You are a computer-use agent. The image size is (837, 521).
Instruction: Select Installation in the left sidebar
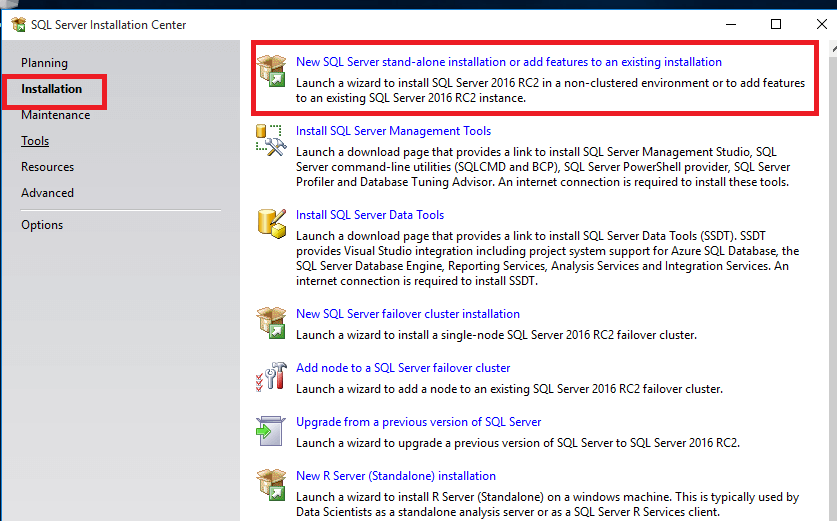[52, 89]
